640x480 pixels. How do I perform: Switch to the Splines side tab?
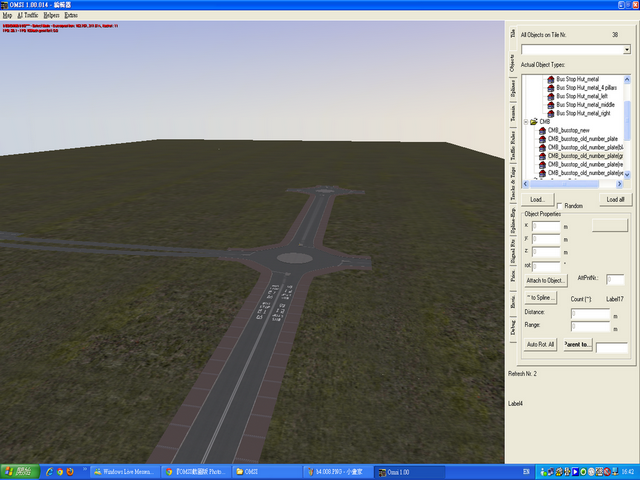(513, 88)
